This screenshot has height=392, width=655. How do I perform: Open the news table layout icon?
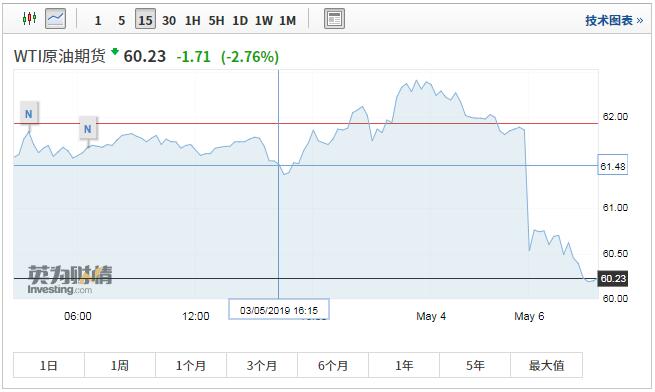coord(334,19)
